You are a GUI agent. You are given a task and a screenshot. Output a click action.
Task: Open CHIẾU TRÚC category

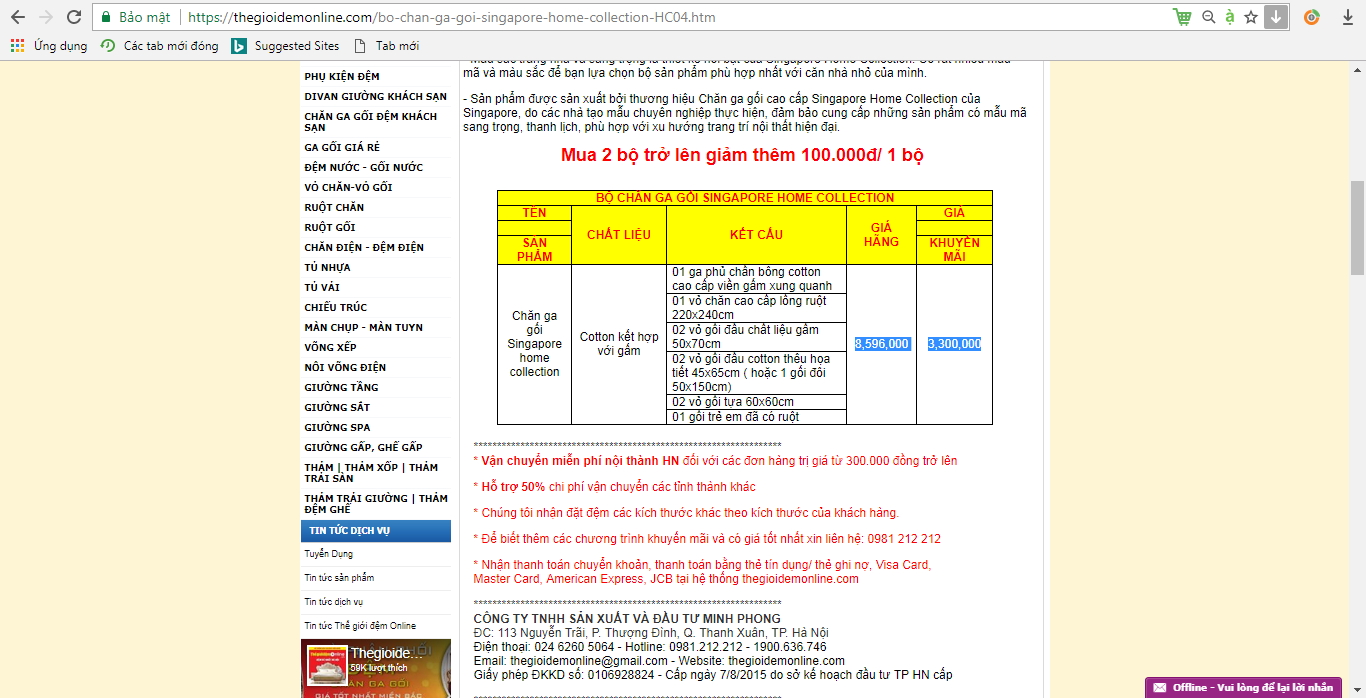pyautogui.click(x=336, y=308)
